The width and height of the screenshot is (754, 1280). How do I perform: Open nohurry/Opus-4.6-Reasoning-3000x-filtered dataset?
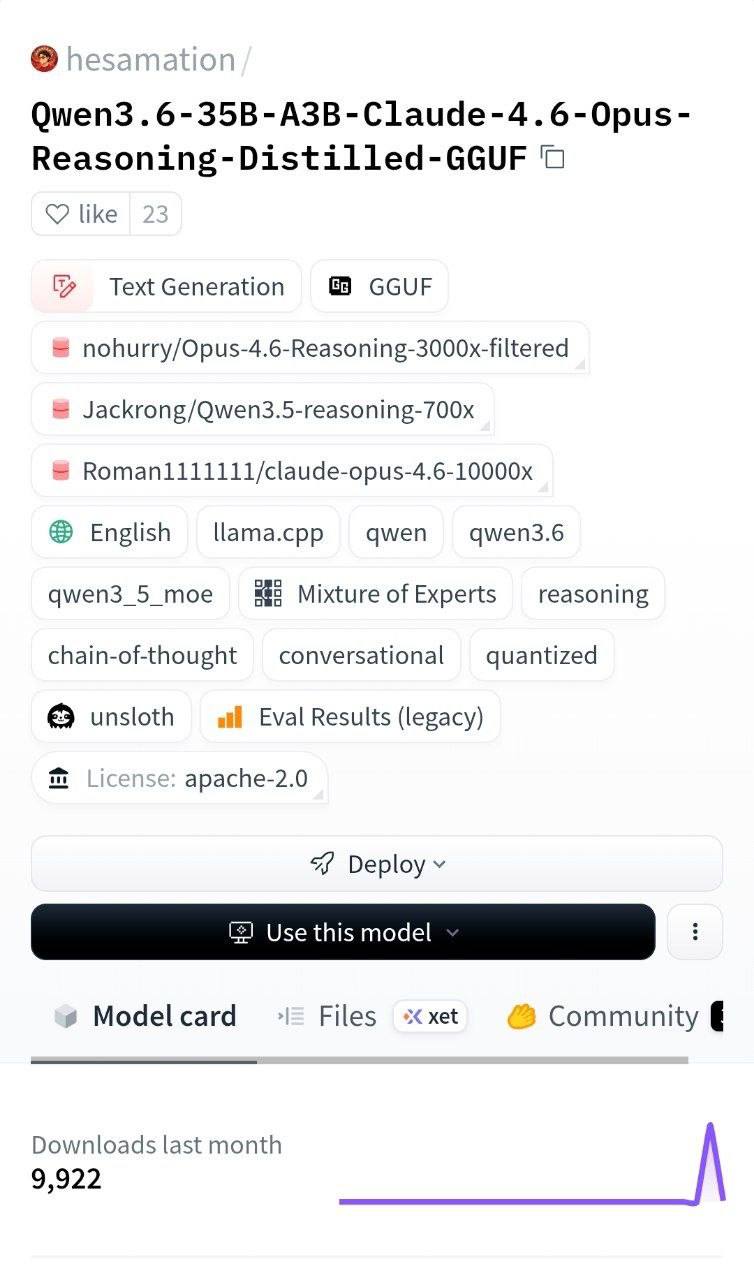tap(310, 348)
